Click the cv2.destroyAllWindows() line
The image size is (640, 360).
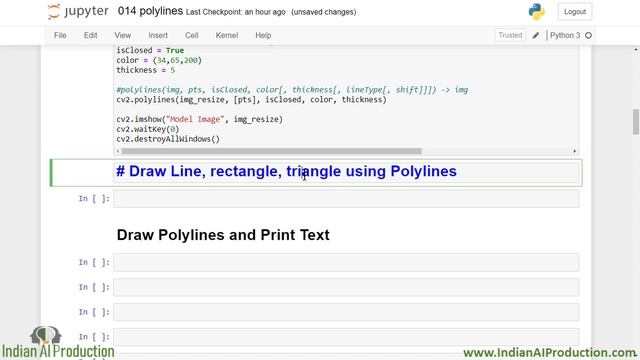click(x=168, y=139)
